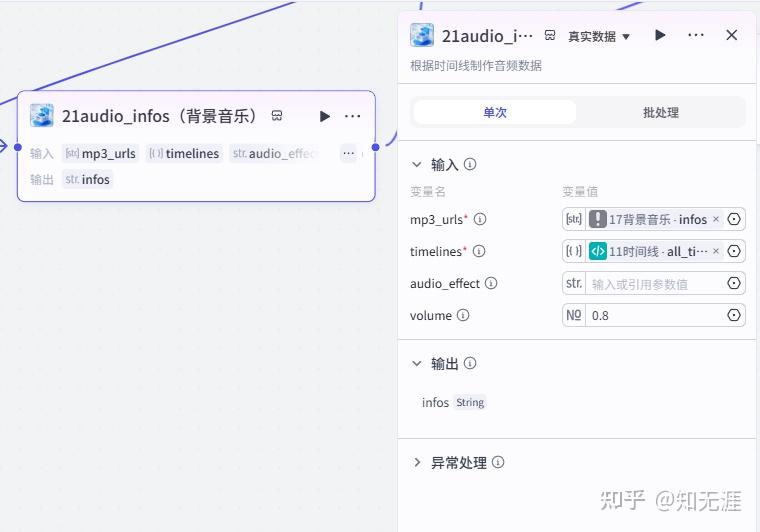Viewport: 760px width, 532px height.
Task: Open type selector of mp3_urls field
Action: [x=574, y=219]
